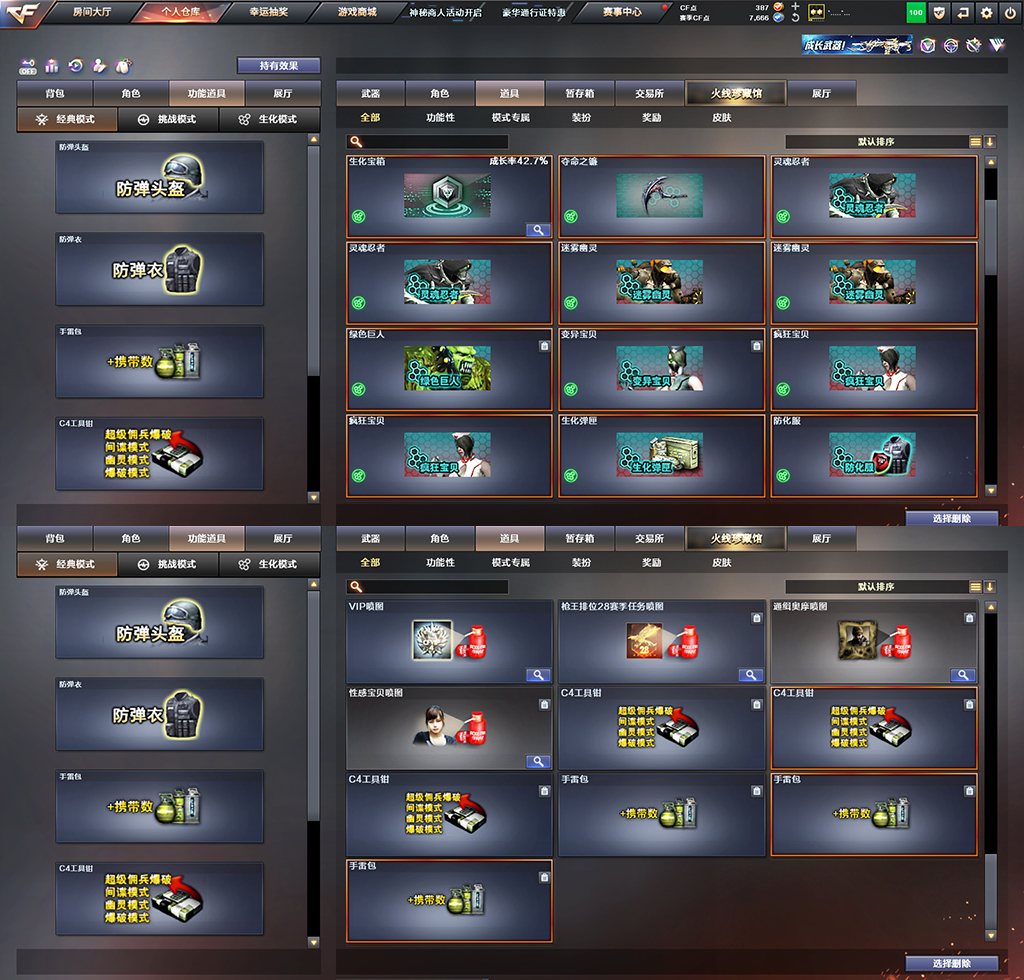
Task: Switch to 火线珍藏馆 tab in upper panel
Action: tap(736, 93)
